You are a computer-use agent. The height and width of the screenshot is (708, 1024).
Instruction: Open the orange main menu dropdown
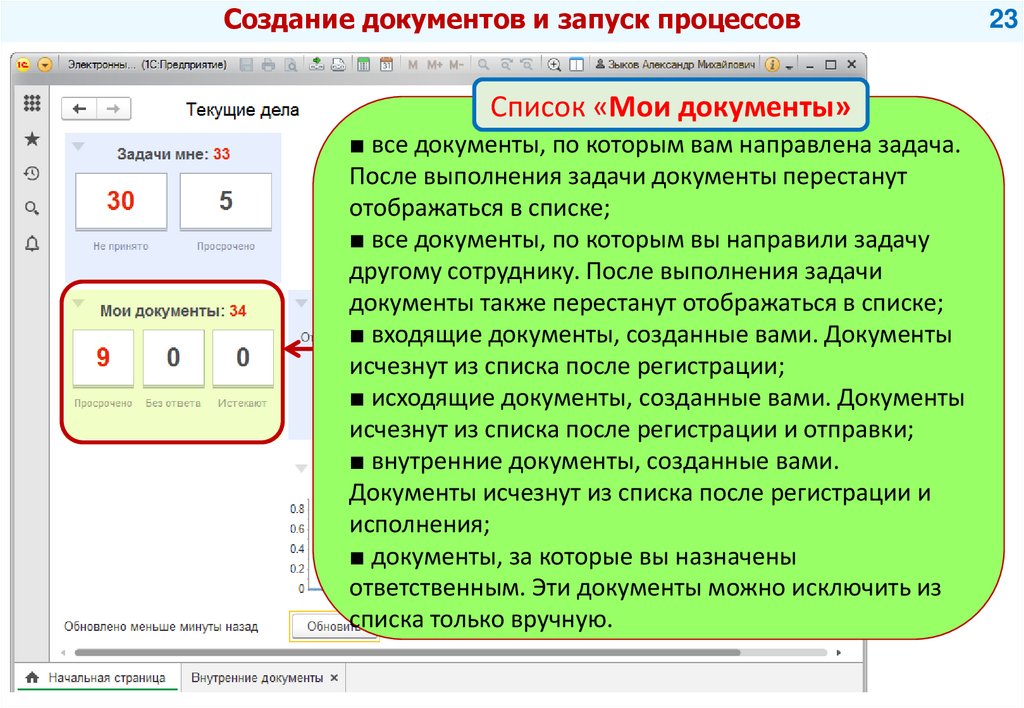click(44, 65)
